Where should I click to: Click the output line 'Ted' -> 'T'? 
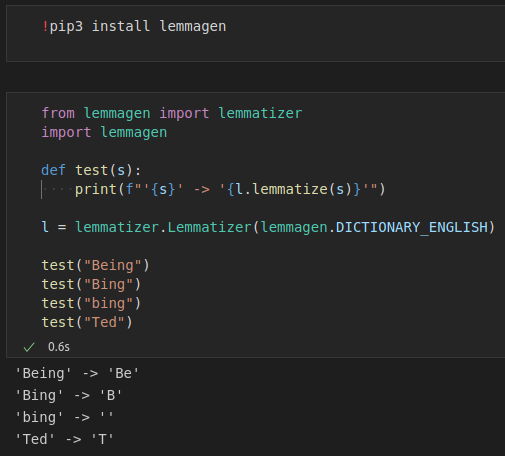64,439
